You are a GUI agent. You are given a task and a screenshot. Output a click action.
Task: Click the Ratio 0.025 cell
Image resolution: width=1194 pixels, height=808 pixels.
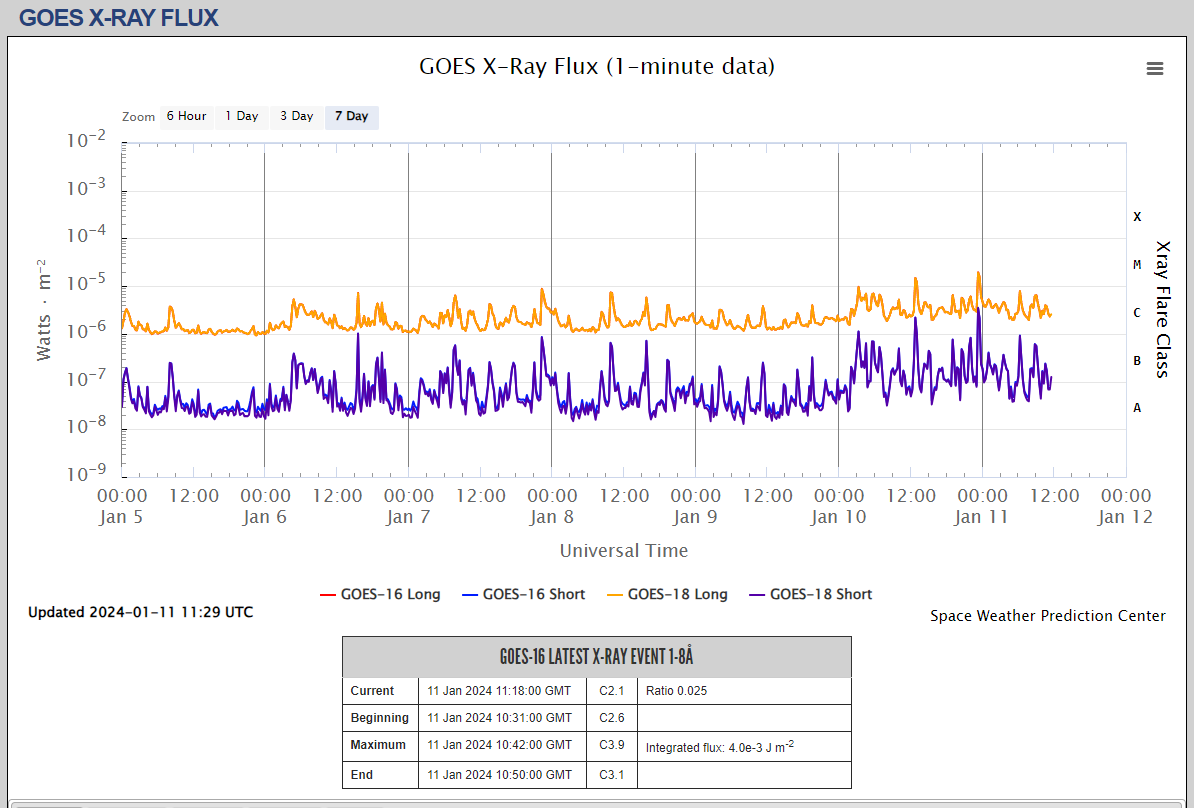[676, 691]
